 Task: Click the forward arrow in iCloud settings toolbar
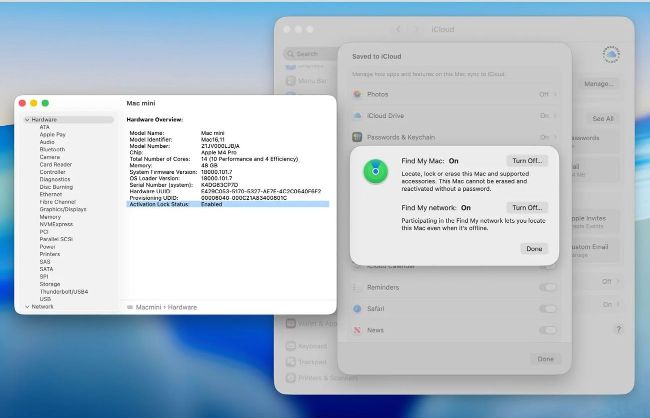pos(416,29)
